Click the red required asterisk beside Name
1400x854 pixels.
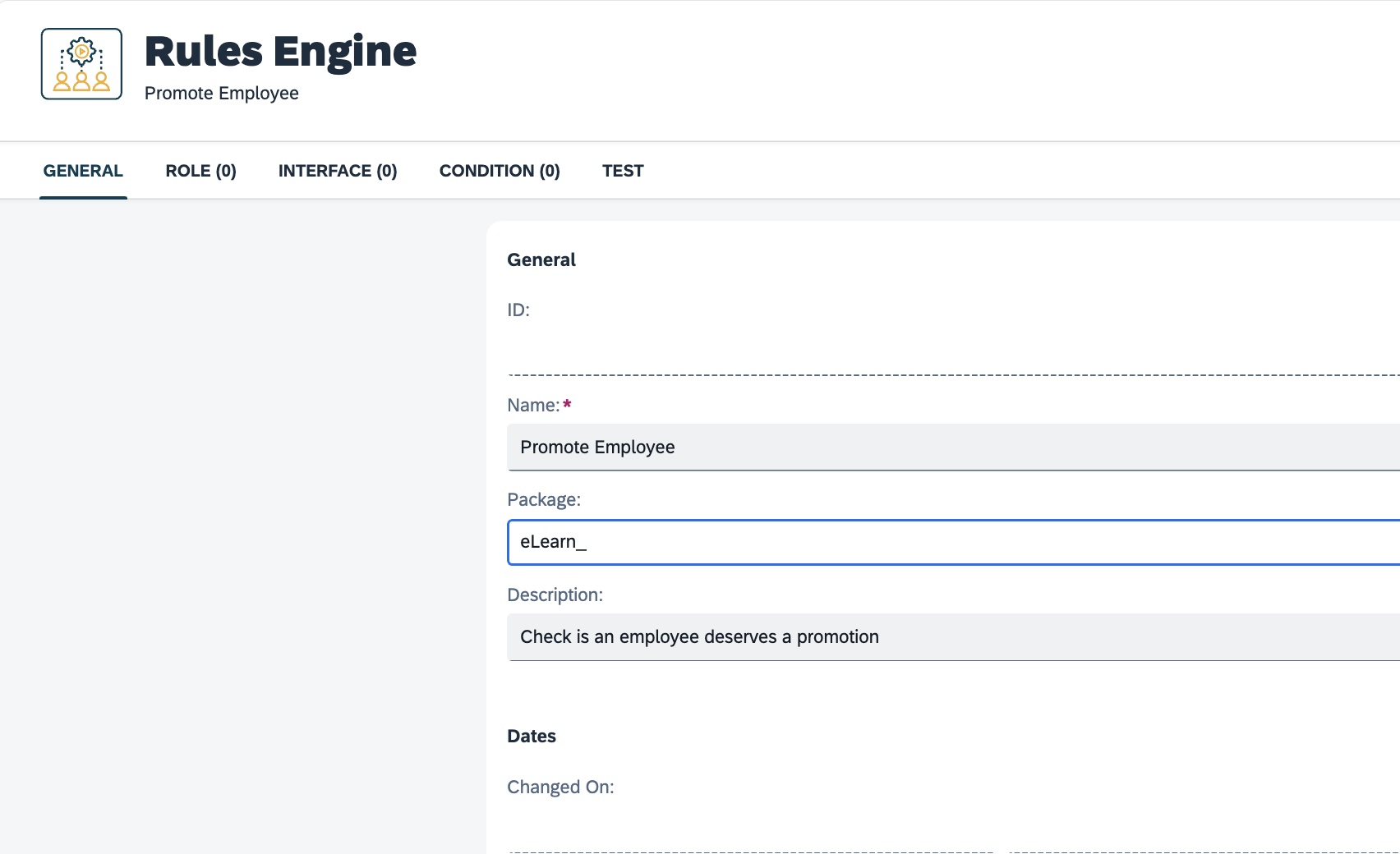point(568,402)
